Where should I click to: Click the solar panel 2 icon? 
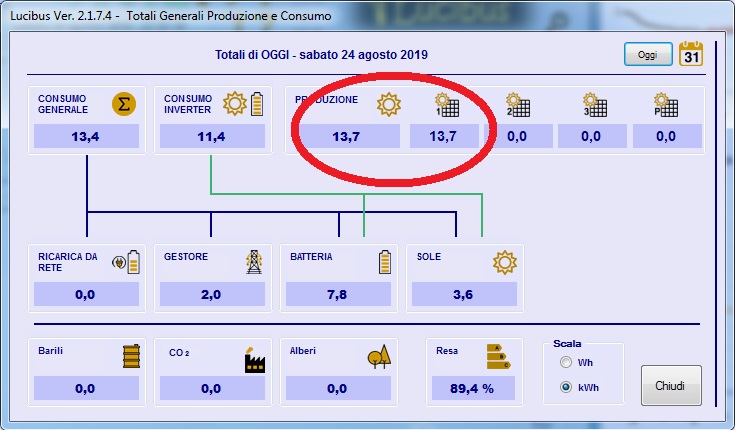coord(517,104)
